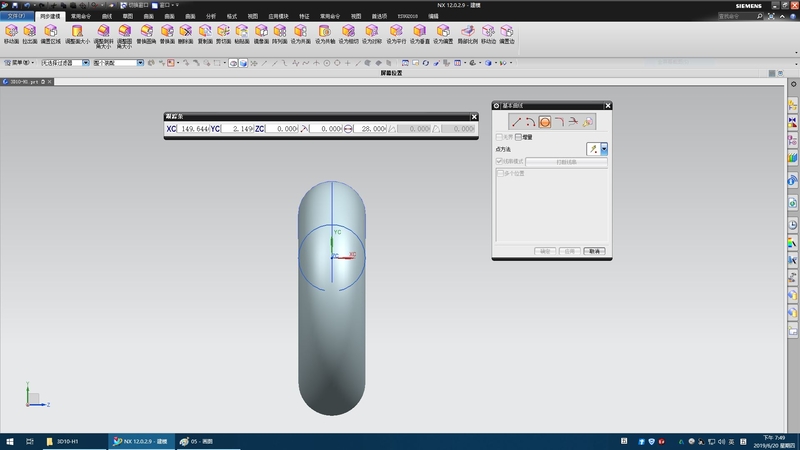Select the Arc tool in Basic Curves dialog
This screenshot has height=450, width=800.
(x=531, y=122)
